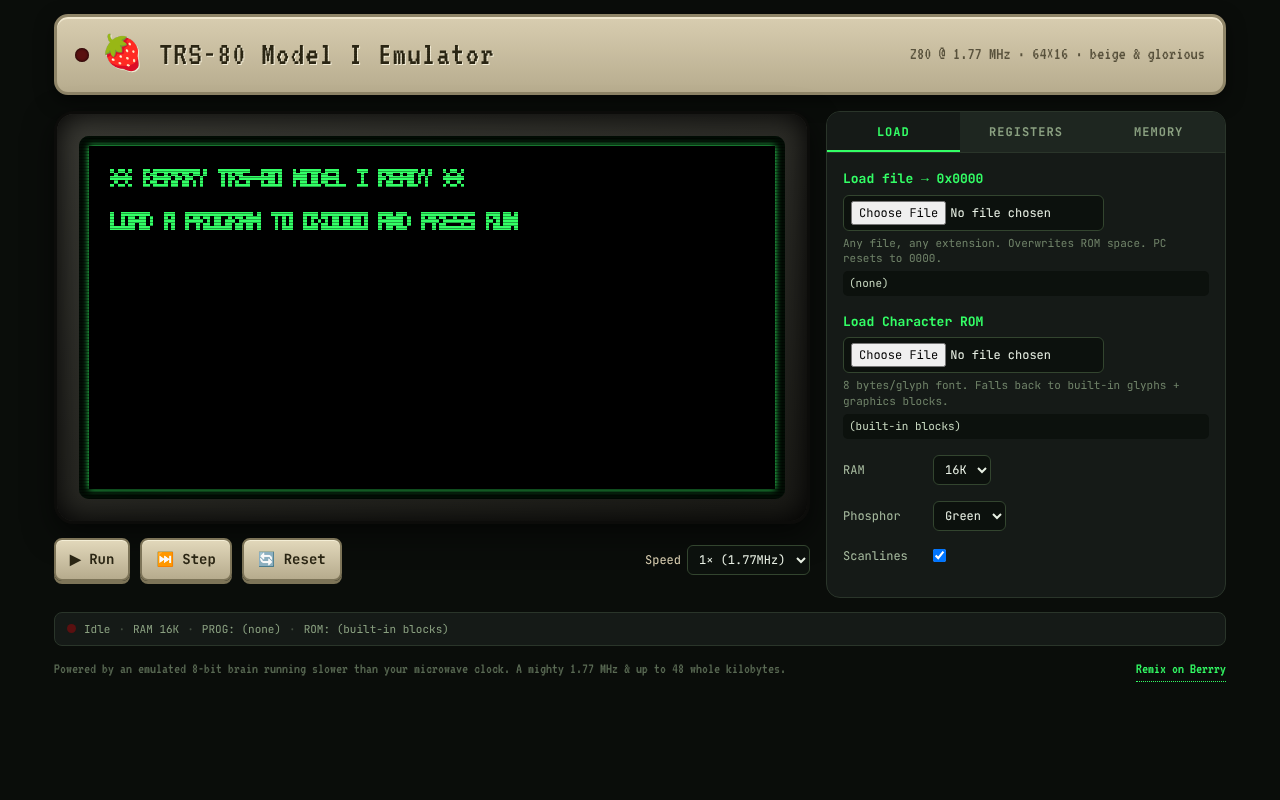Click the 'Powered by an emulated 8-bit brain' footer

pyautogui.click(x=419, y=669)
